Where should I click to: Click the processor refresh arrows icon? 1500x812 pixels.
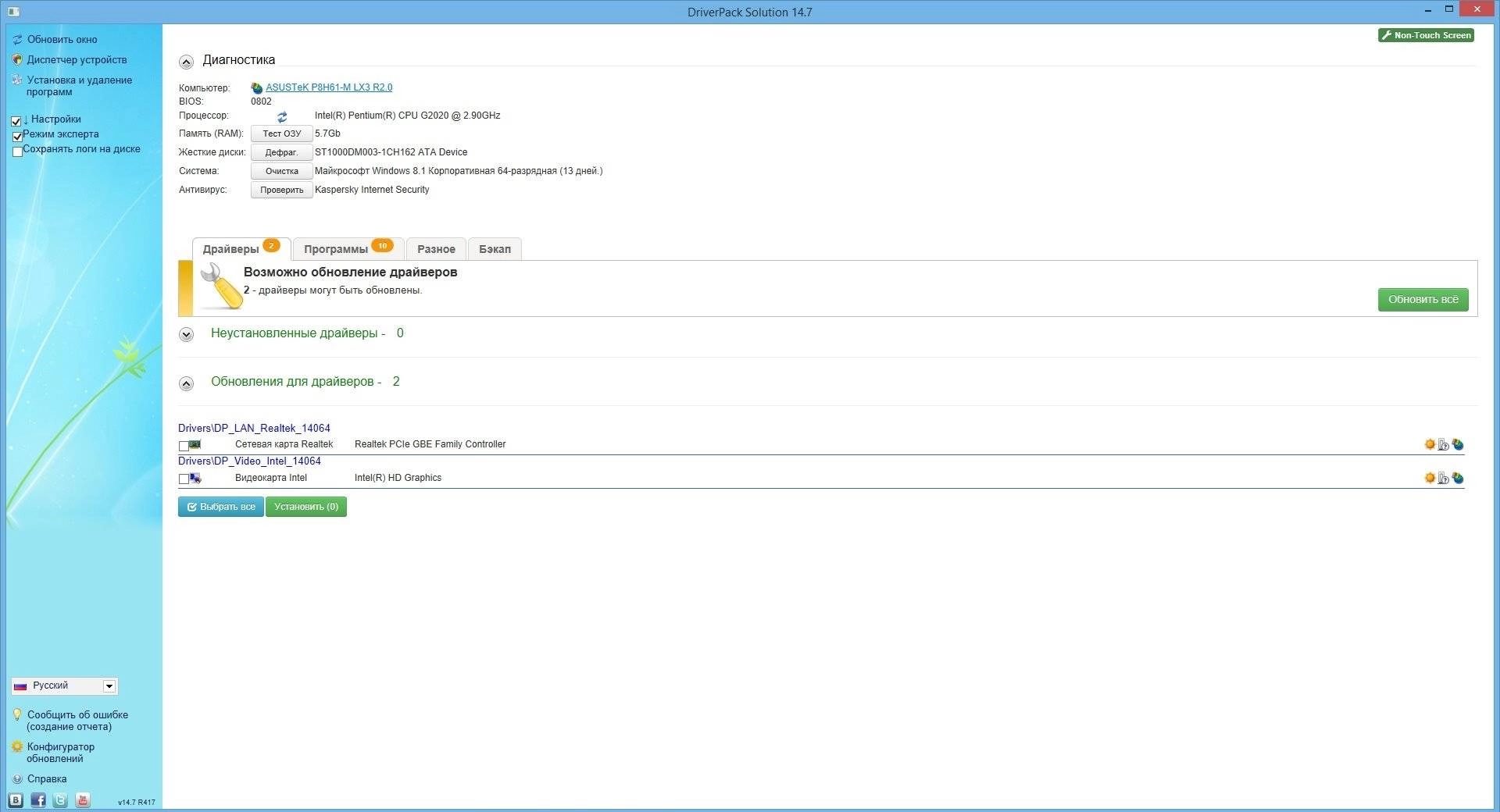(282, 117)
